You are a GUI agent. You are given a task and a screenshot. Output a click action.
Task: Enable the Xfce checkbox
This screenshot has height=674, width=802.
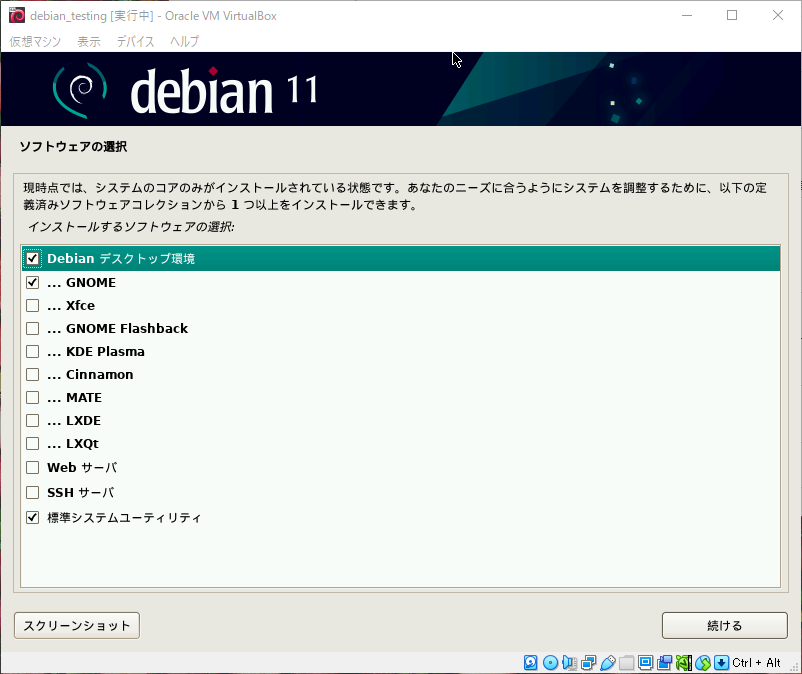(x=33, y=305)
